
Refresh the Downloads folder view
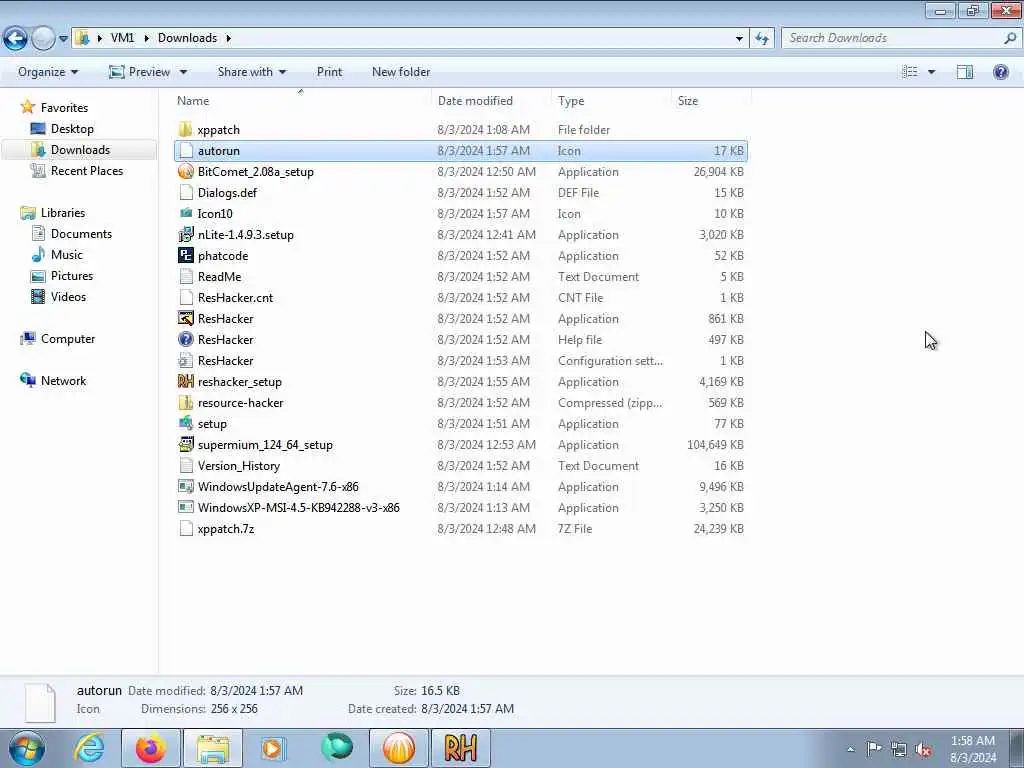point(761,39)
